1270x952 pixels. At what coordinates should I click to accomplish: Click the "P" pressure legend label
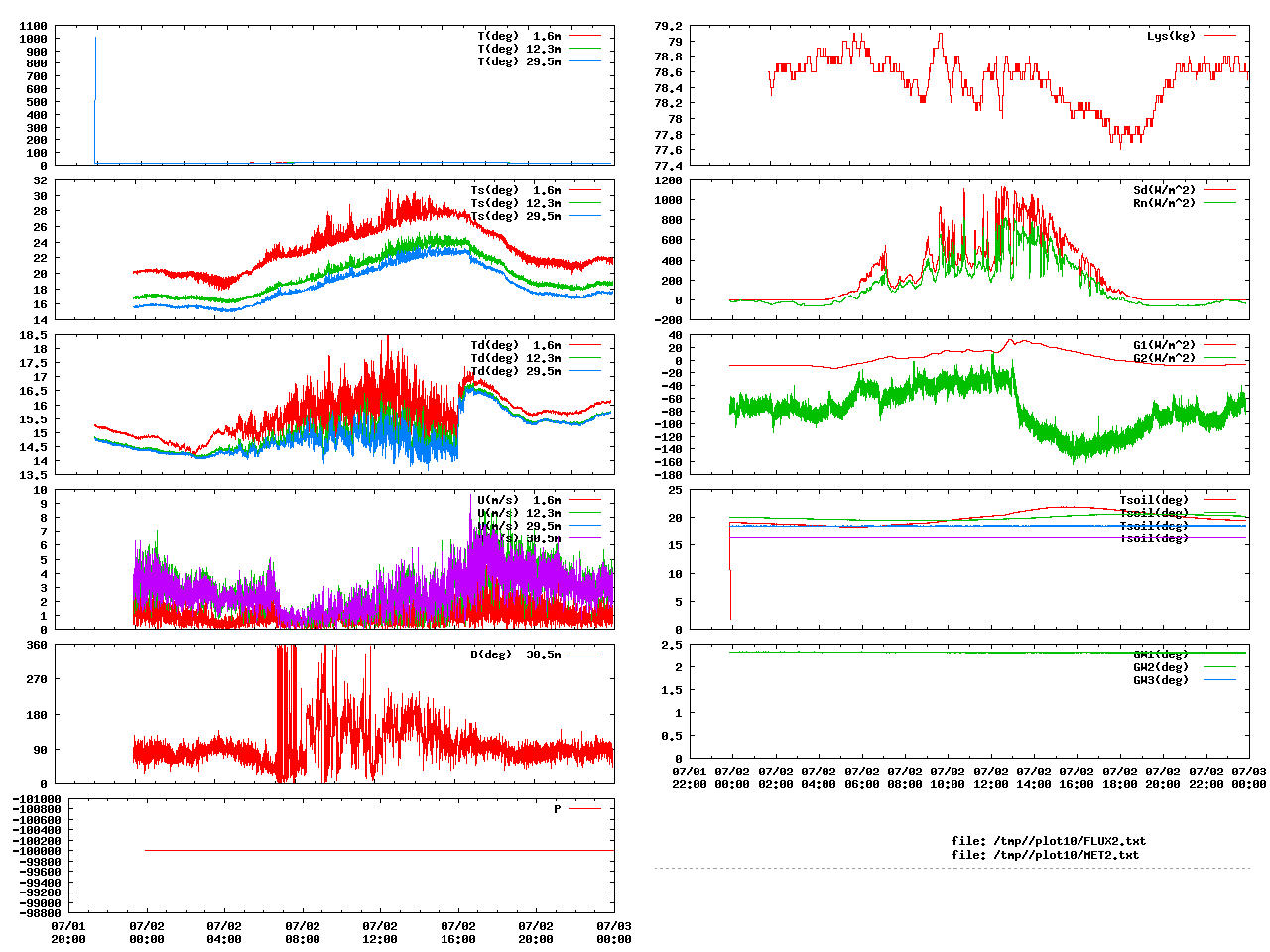coord(558,809)
